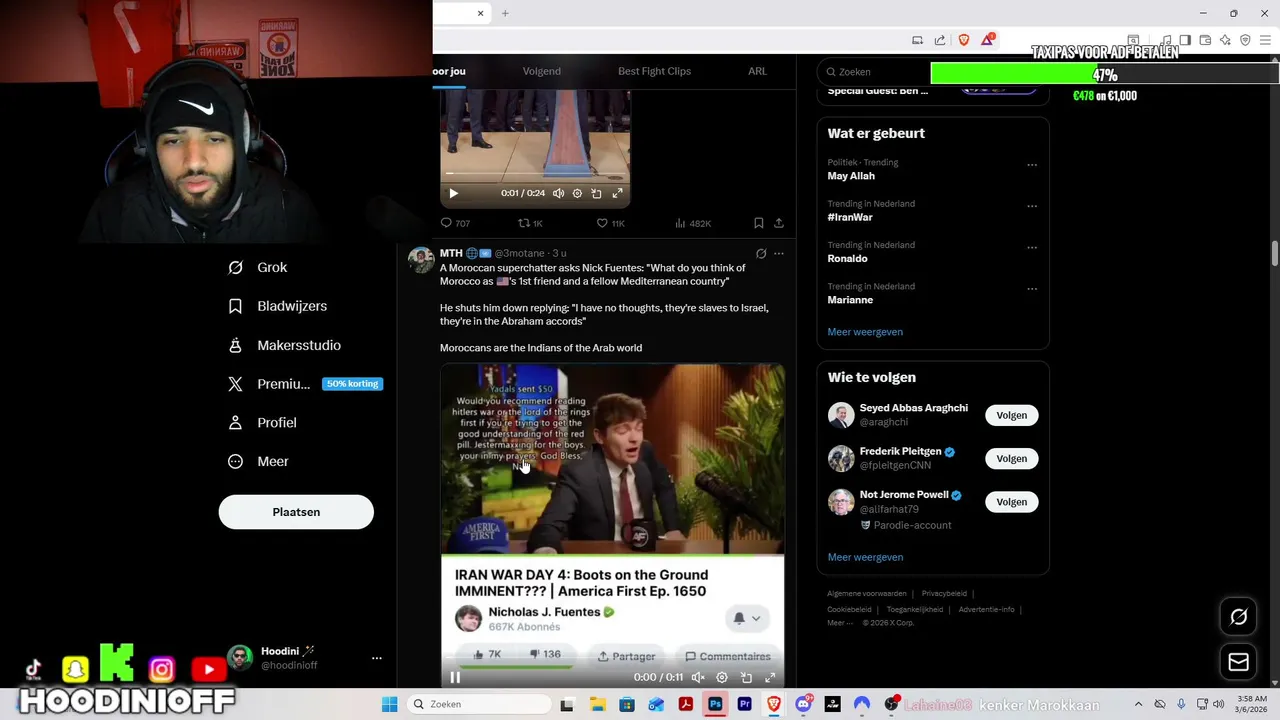Viewport: 1280px width, 720px height.
Task: Open Grok from the sidebar
Action: (258, 267)
